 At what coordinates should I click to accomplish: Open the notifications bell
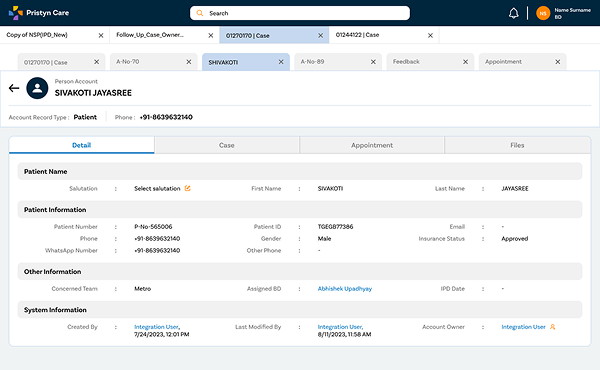point(514,13)
